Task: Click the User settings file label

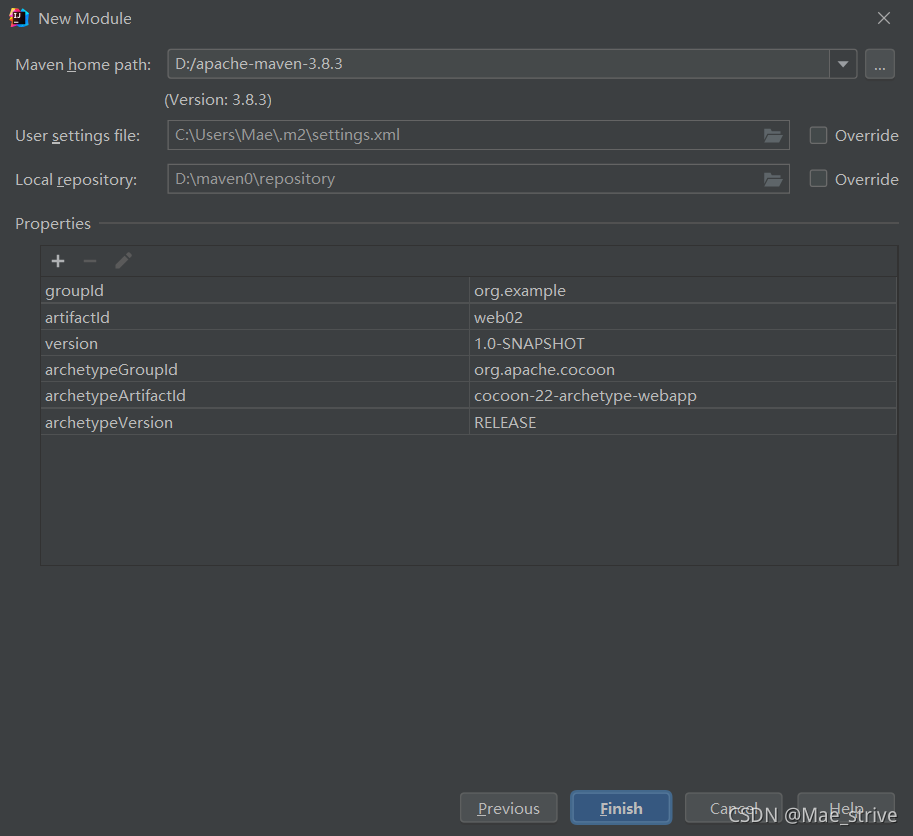Action: pyautogui.click(x=77, y=136)
